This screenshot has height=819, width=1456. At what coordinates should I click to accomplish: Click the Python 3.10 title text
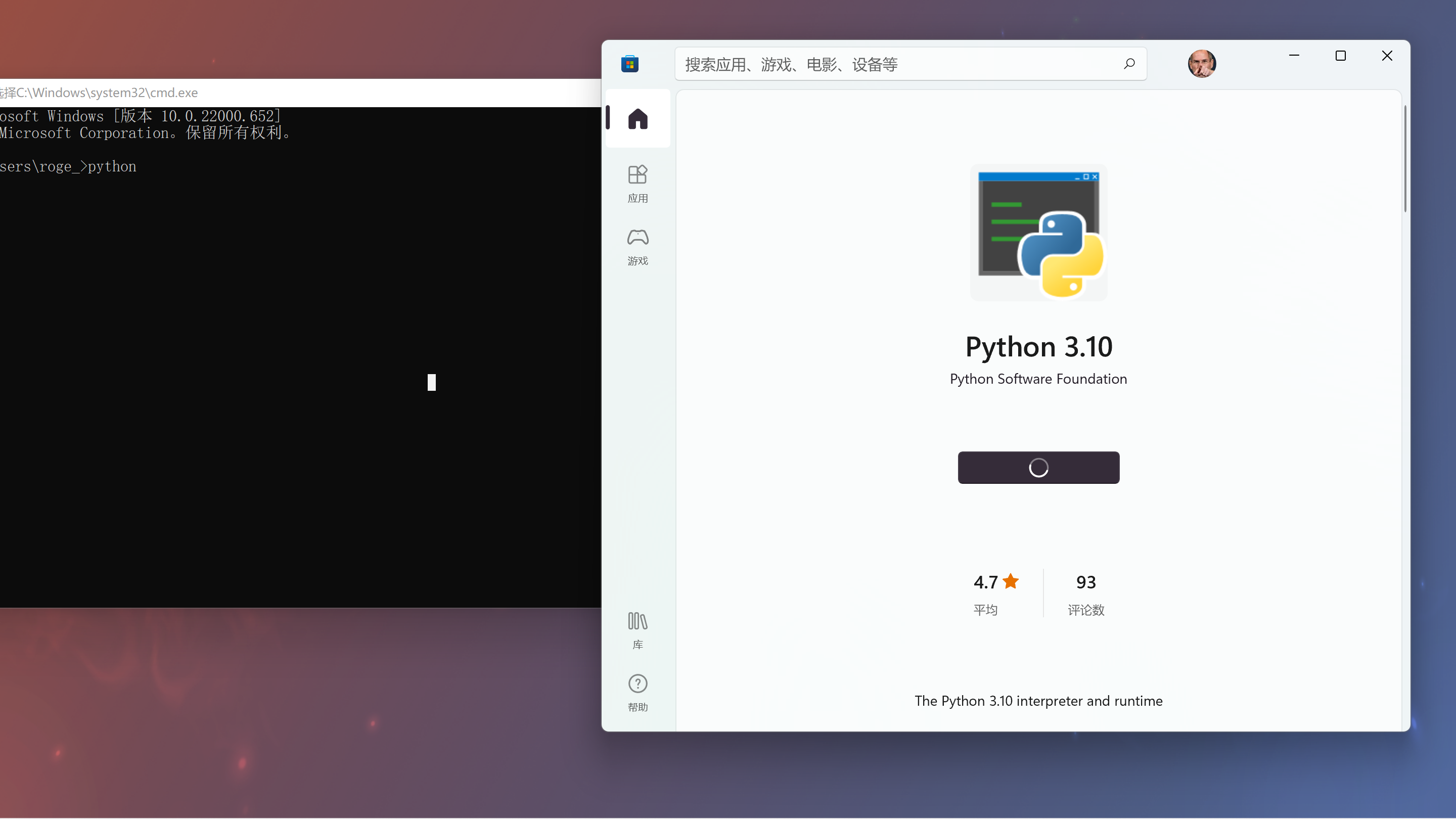tap(1039, 346)
